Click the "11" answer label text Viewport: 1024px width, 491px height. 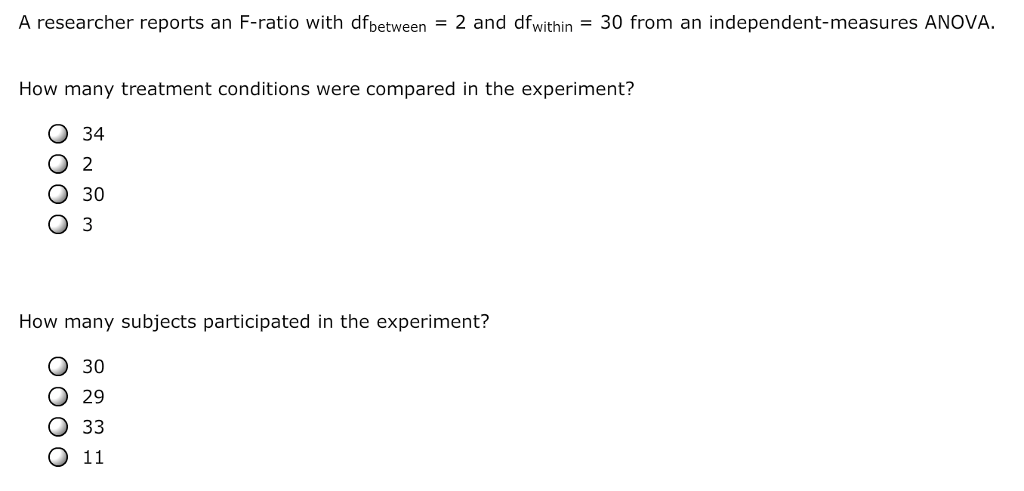[x=93, y=458]
